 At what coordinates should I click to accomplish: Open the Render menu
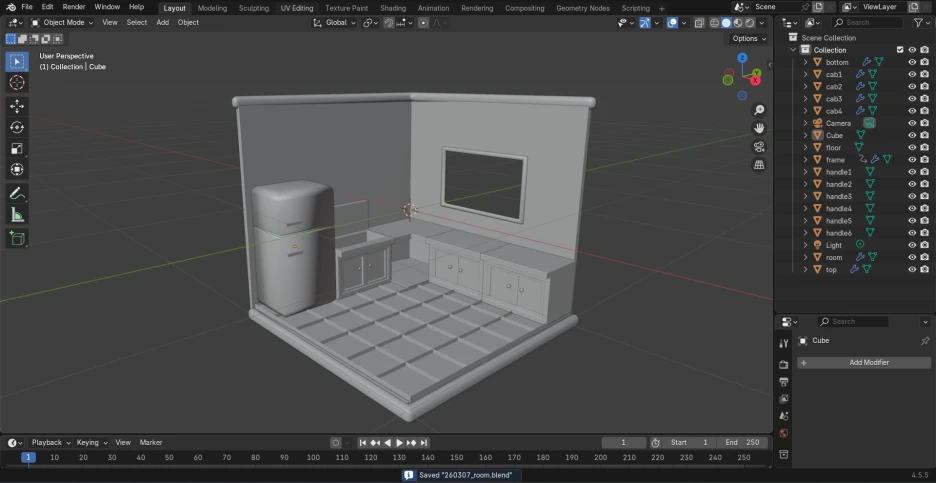pyautogui.click(x=74, y=7)
